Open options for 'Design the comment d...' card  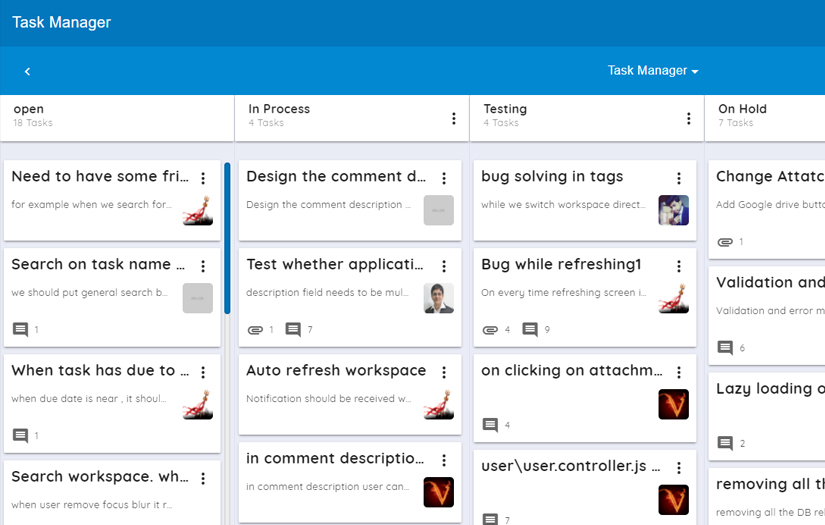(444, 178)
